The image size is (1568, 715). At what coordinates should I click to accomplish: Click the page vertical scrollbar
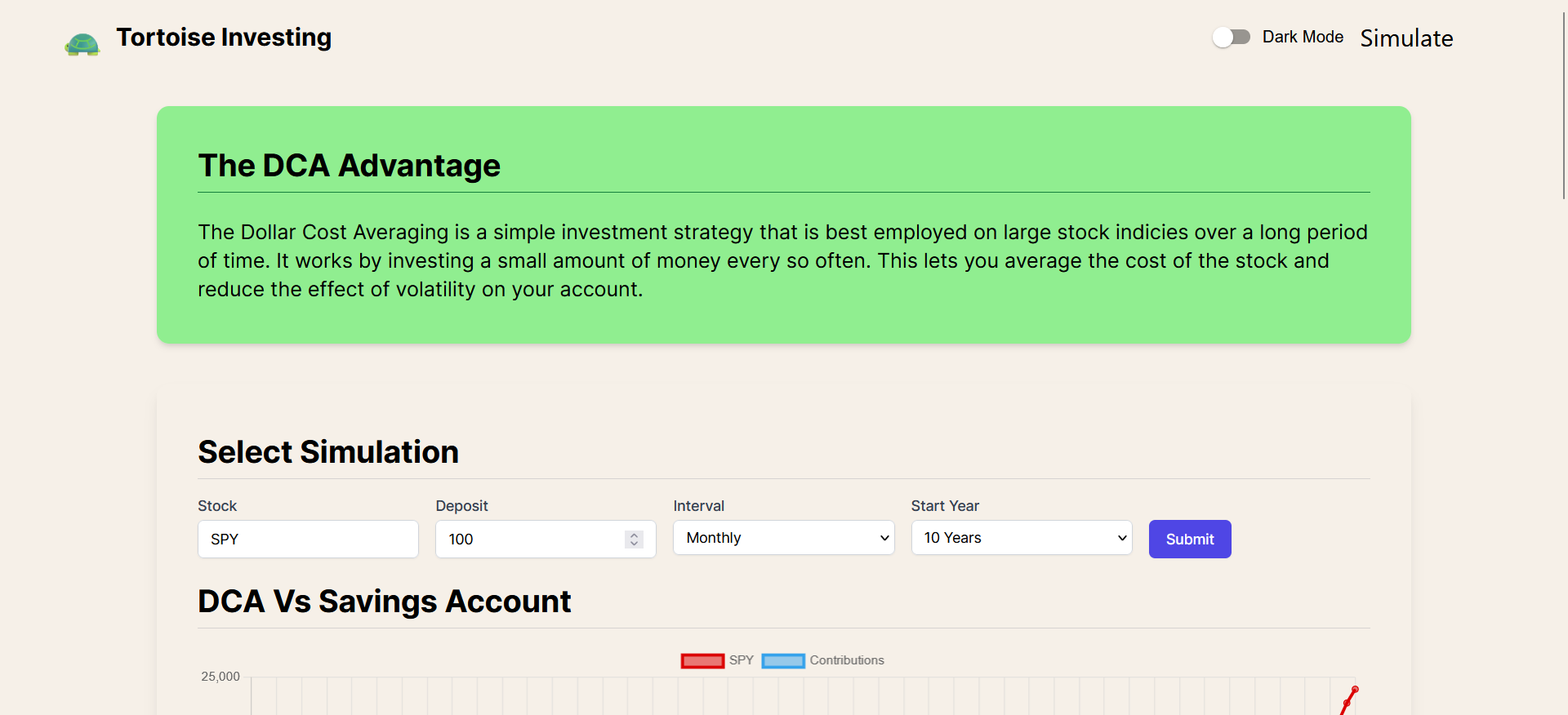tap(1563, 106)
